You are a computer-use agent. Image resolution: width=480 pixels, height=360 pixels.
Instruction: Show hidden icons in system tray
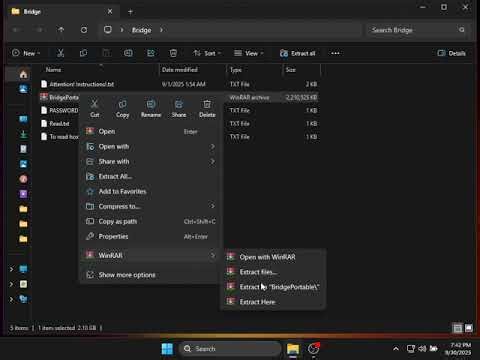coord(396,349)
